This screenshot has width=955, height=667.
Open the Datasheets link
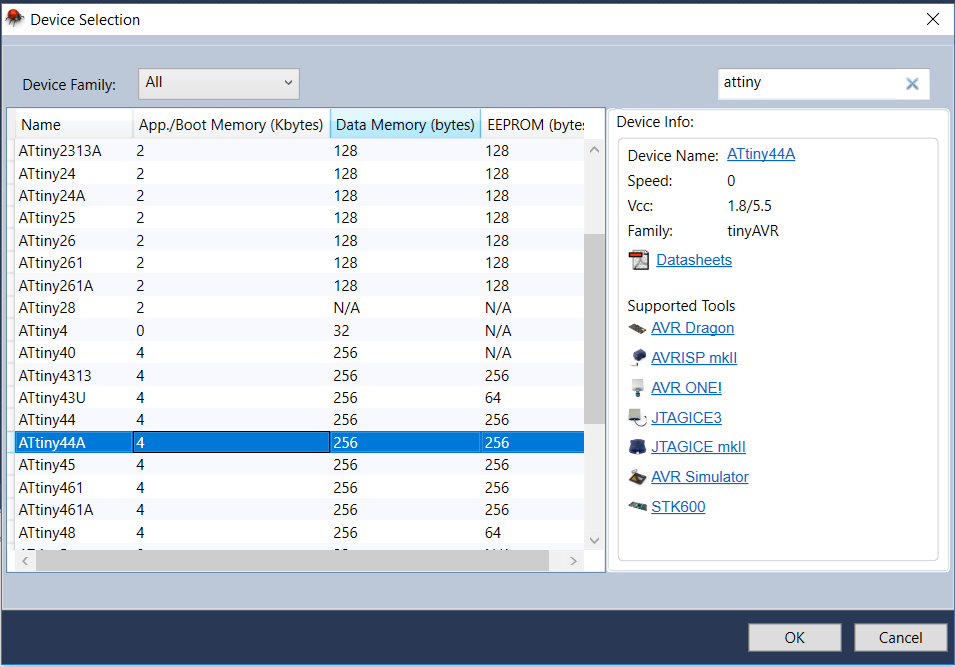click(694, 260)
